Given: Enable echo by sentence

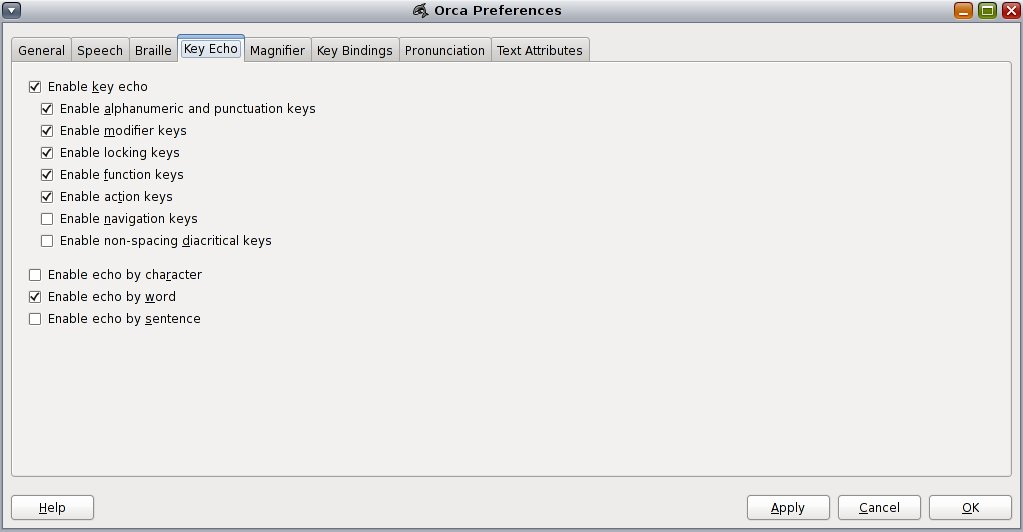Looking at the screenshot, I should click(x=35, y=319).
